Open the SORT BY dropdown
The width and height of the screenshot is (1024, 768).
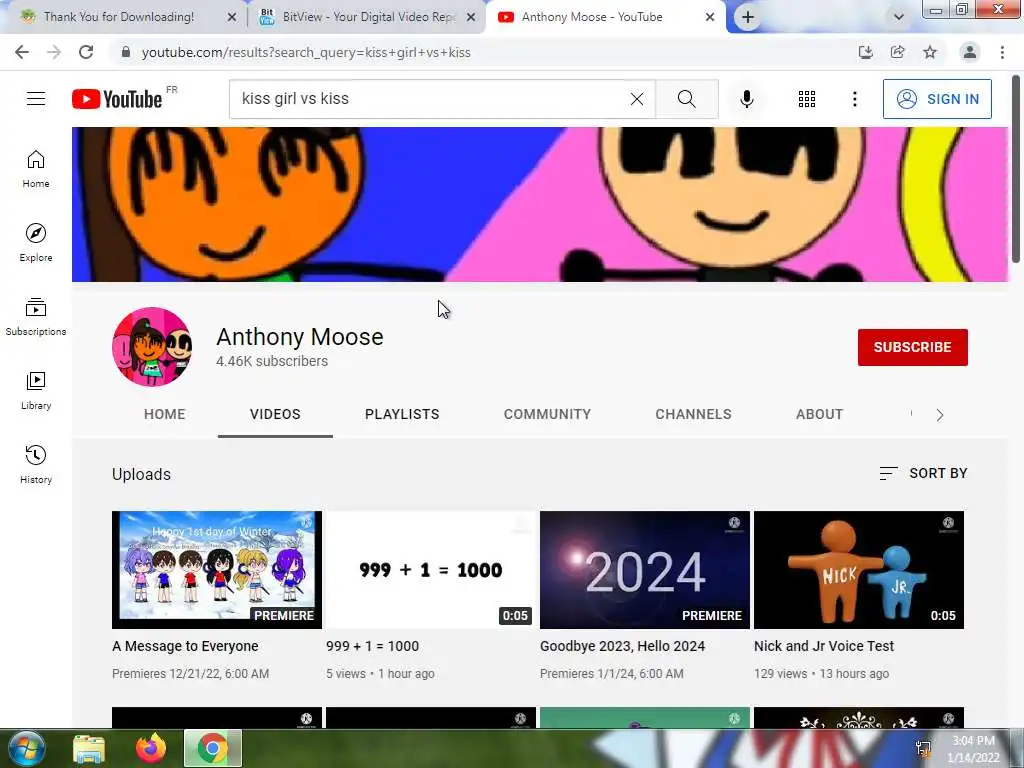click(x=923, y=473)
